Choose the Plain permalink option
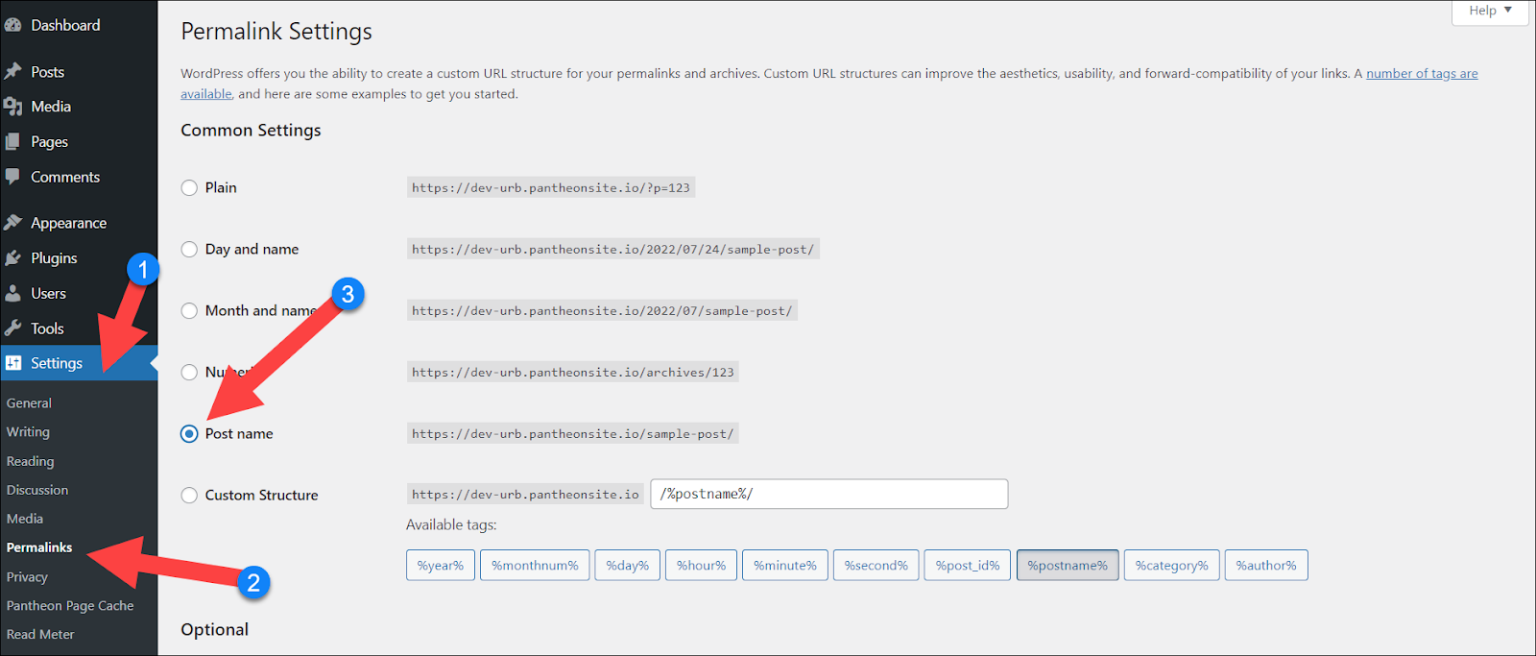Screen dimensions: 1536x656 (x=189, y=187)
